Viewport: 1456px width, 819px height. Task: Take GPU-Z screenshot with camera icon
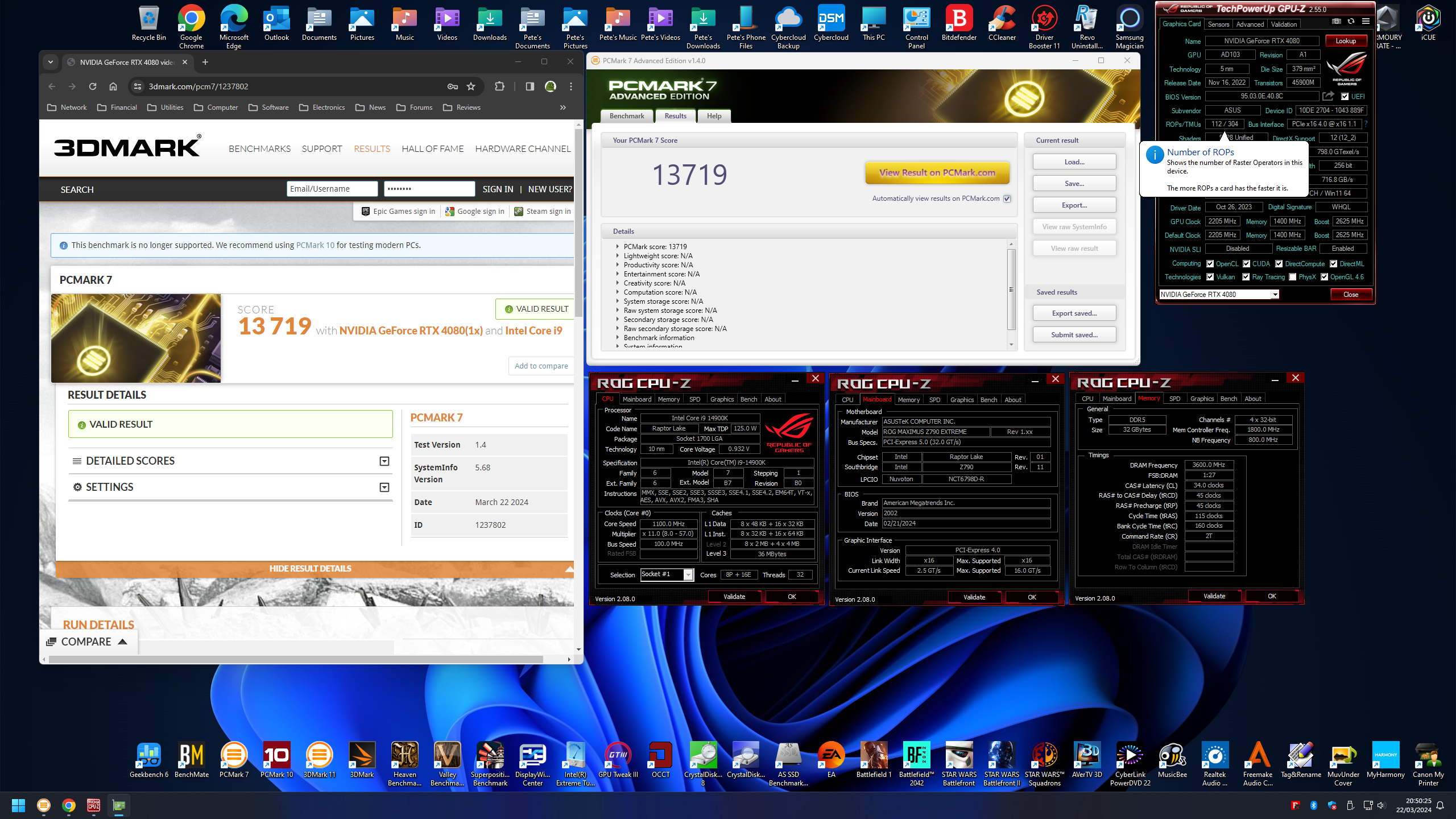[x=1337, y=22]
